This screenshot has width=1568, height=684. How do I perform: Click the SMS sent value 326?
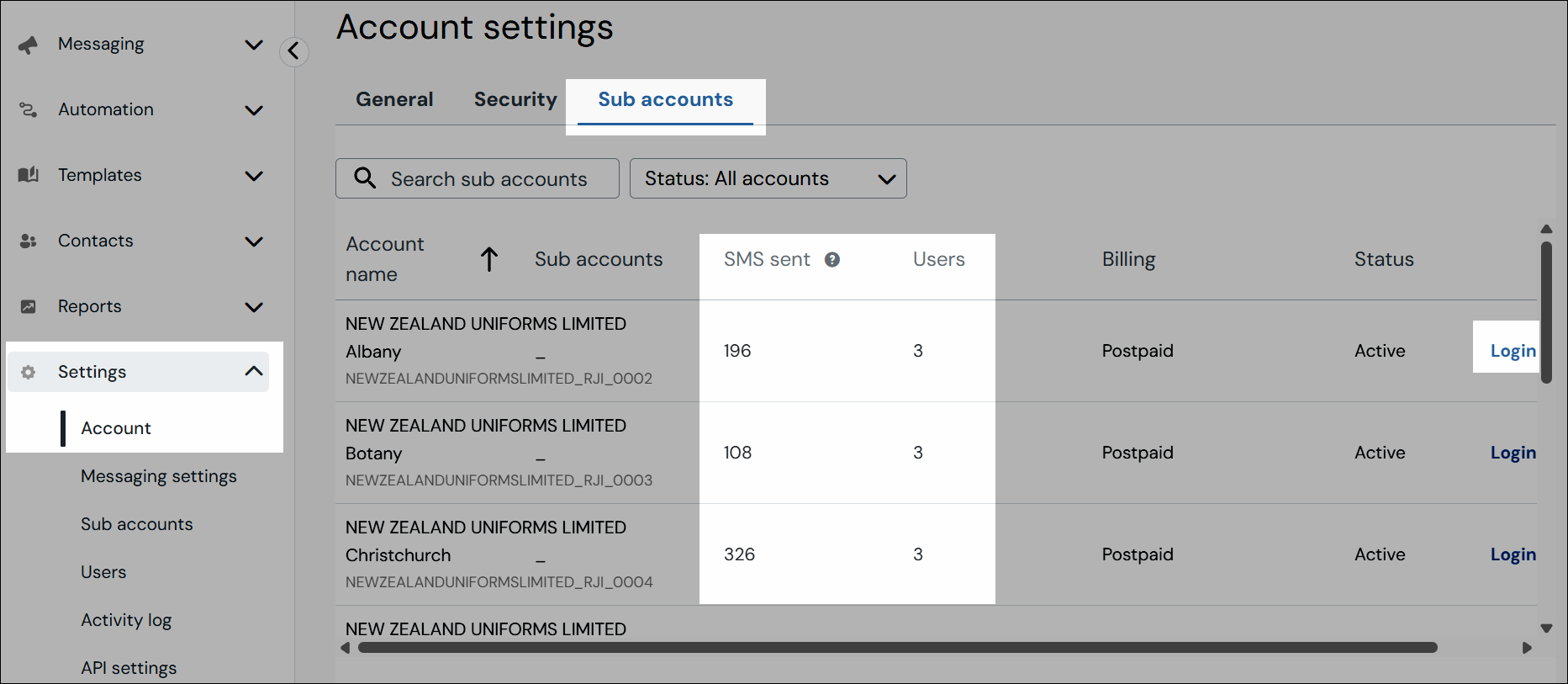[x=739, y=554]
